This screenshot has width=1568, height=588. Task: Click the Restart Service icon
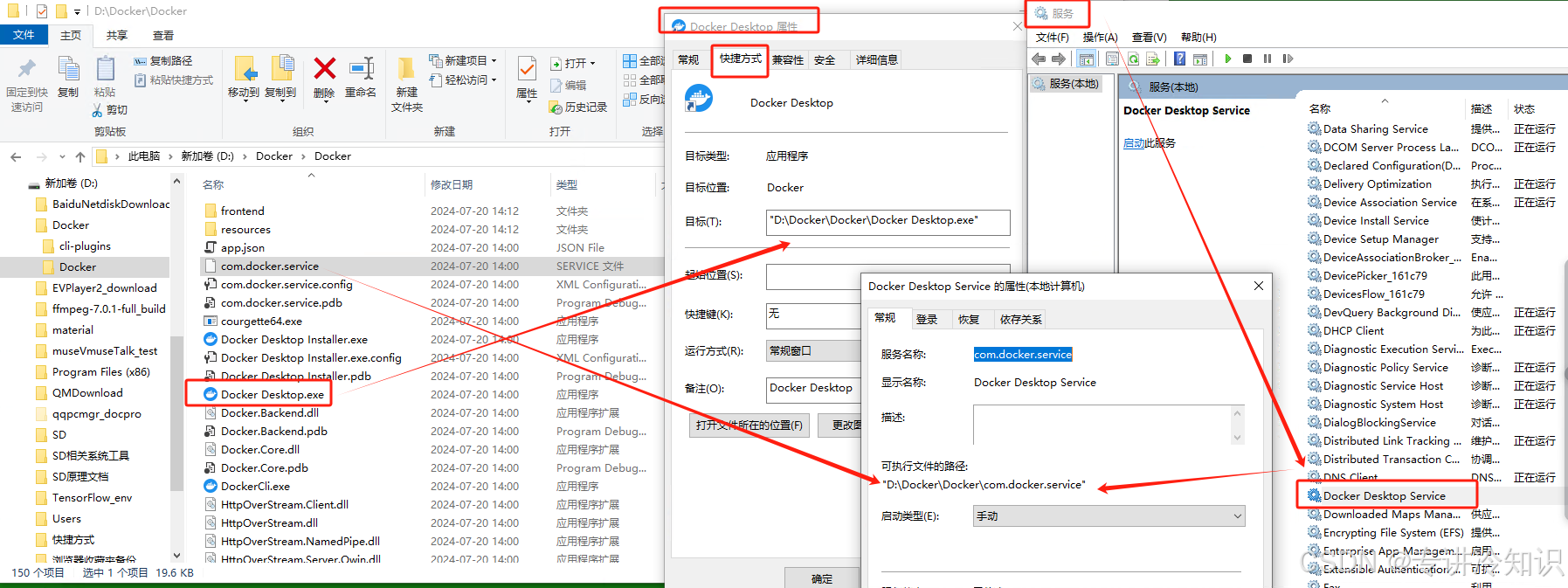pyautogui.click(x=1288, y=59)
